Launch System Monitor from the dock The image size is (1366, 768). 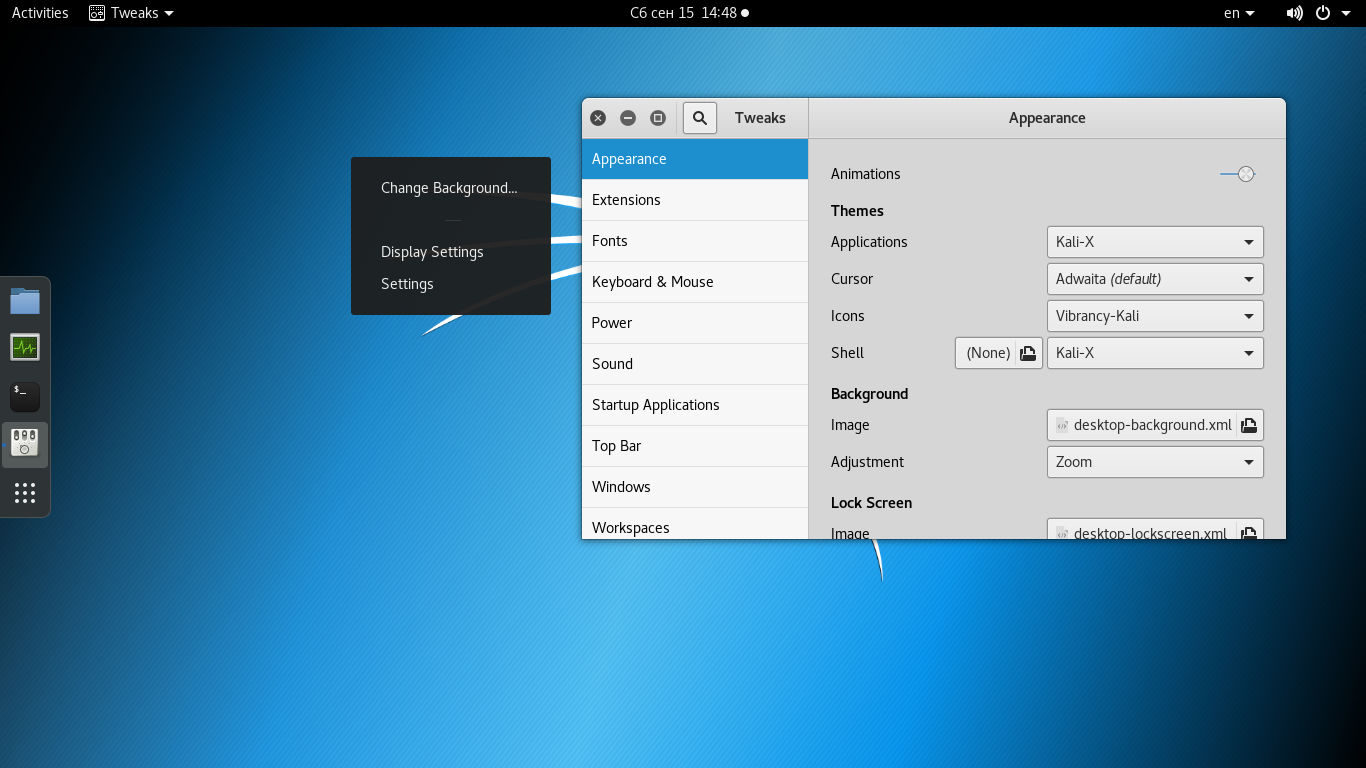[25, 348]
